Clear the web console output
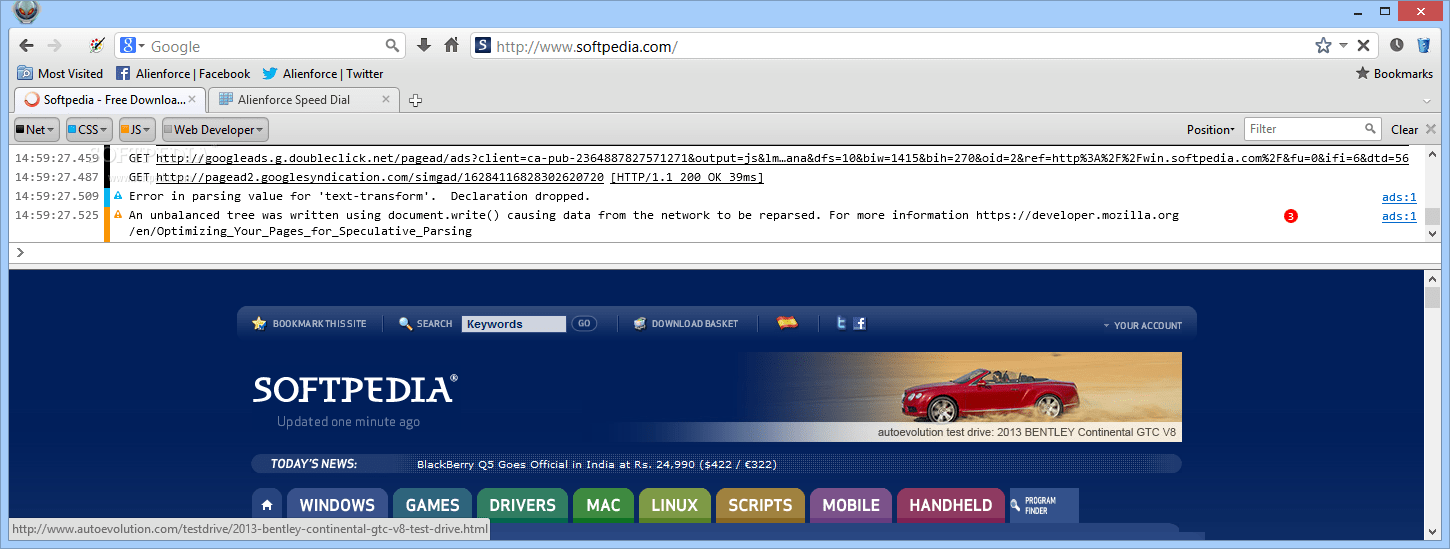Image resolution: width=1450 pixels, height=549 pixels. (1404, 129)
